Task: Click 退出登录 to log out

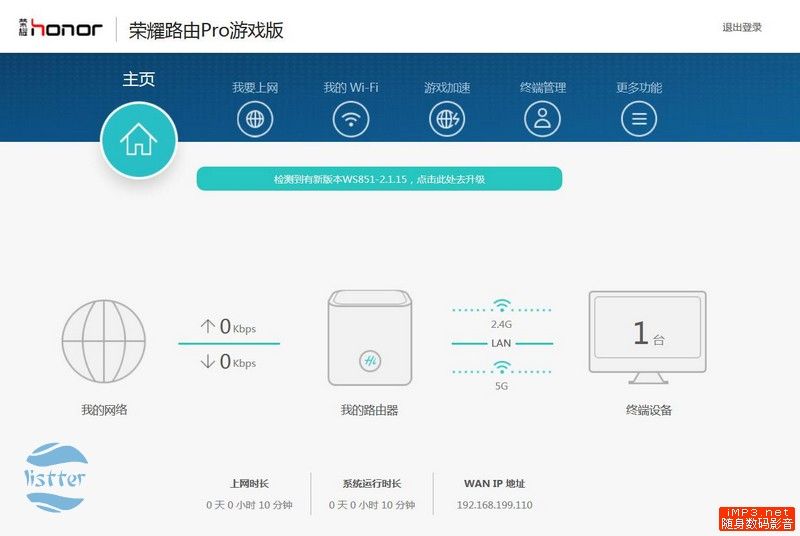Action: (x=742, y=28)
